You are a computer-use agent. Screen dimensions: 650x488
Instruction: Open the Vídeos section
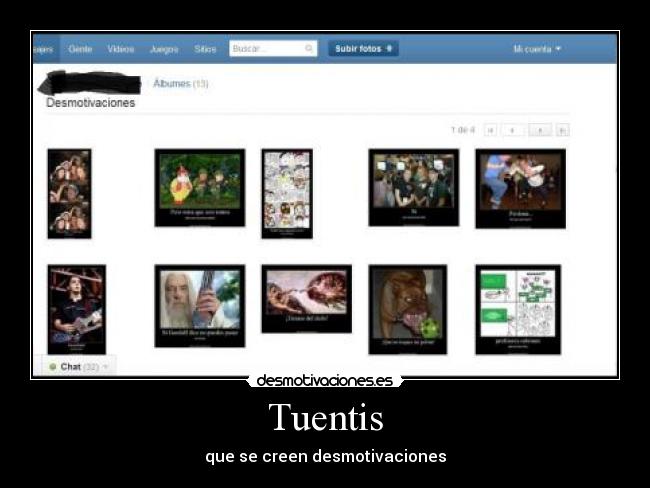click(121, 49)
